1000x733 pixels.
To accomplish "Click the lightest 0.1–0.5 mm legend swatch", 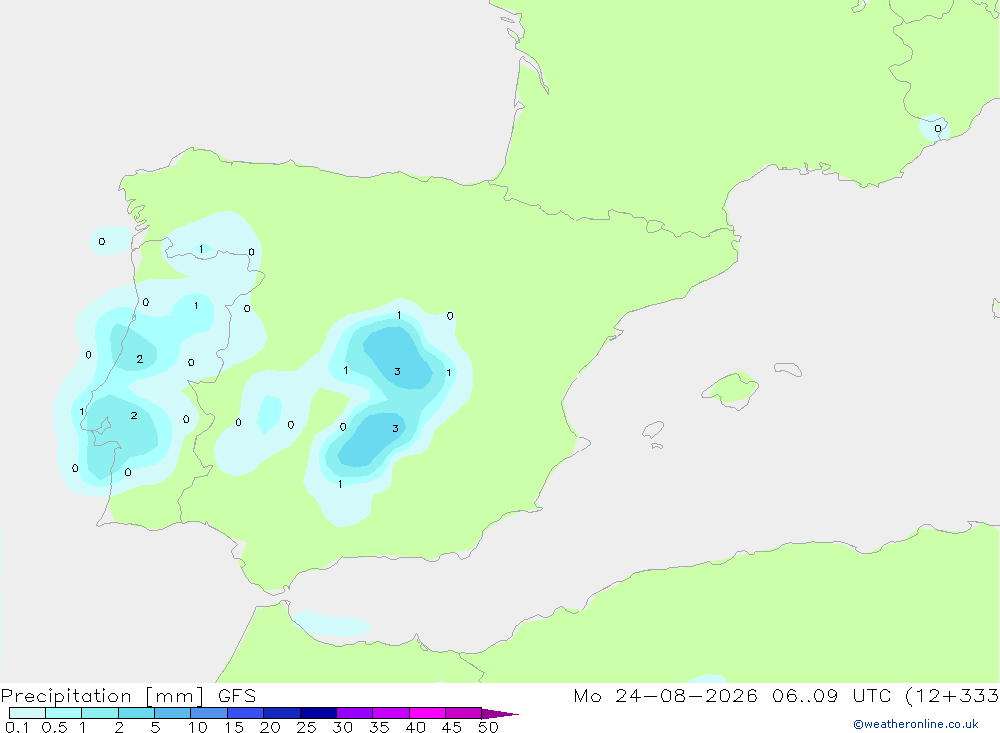I will [x=27, y=713].
